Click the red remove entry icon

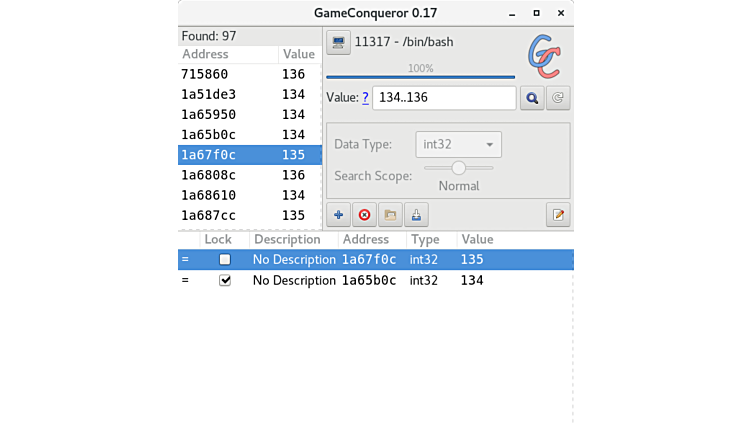(364, 214)
